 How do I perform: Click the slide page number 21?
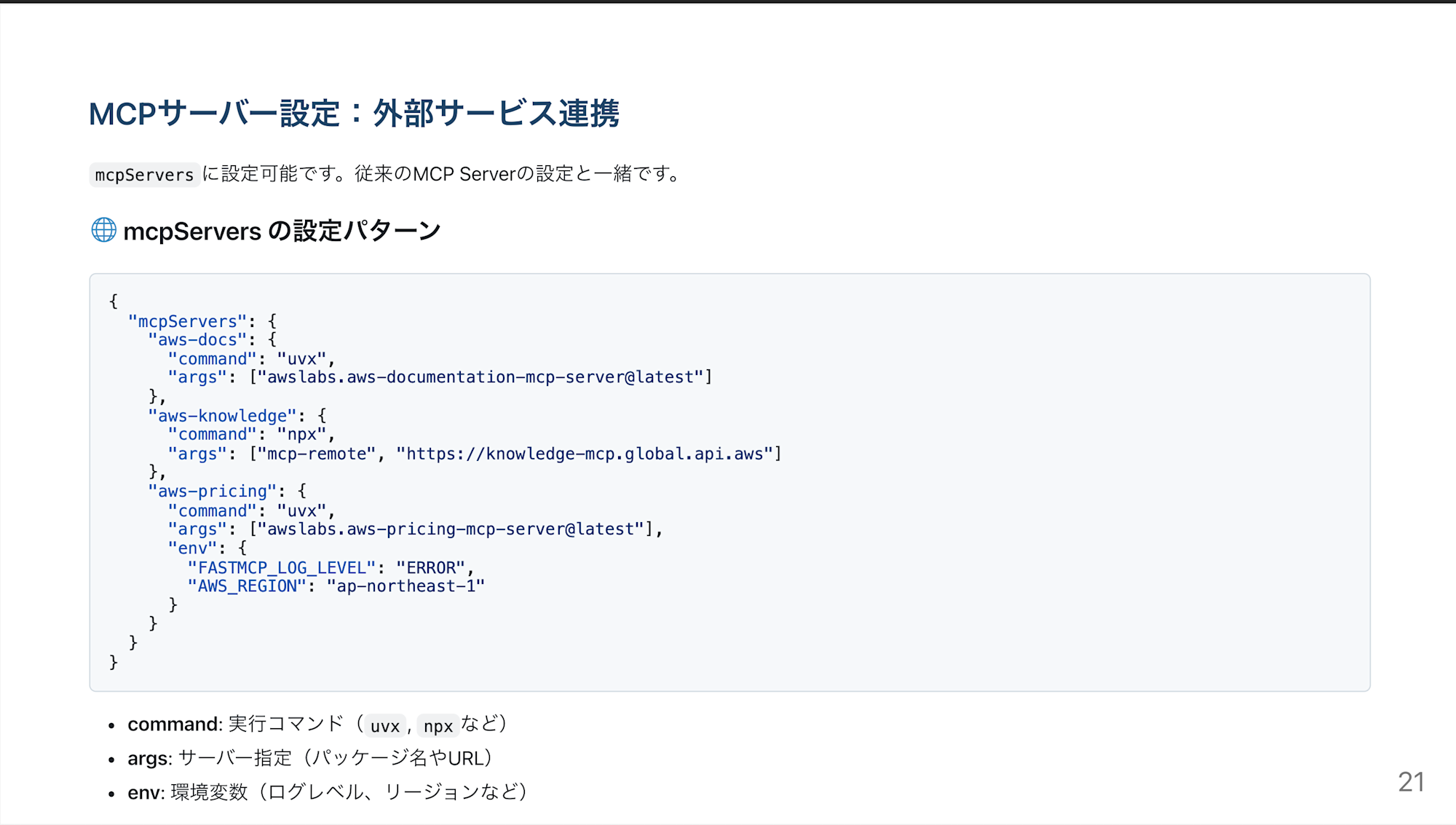click(x=1411, y=782)
